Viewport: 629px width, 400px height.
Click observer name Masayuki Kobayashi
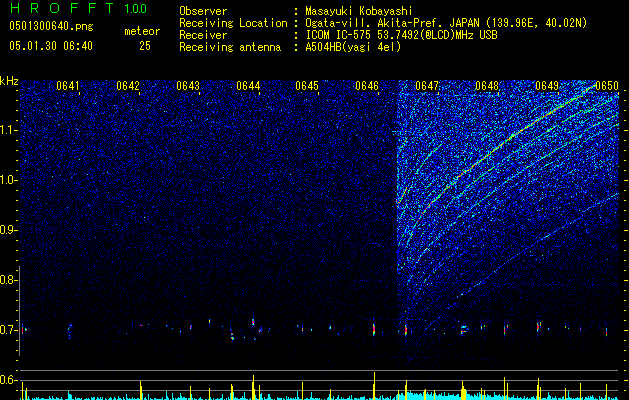(359, 11)
